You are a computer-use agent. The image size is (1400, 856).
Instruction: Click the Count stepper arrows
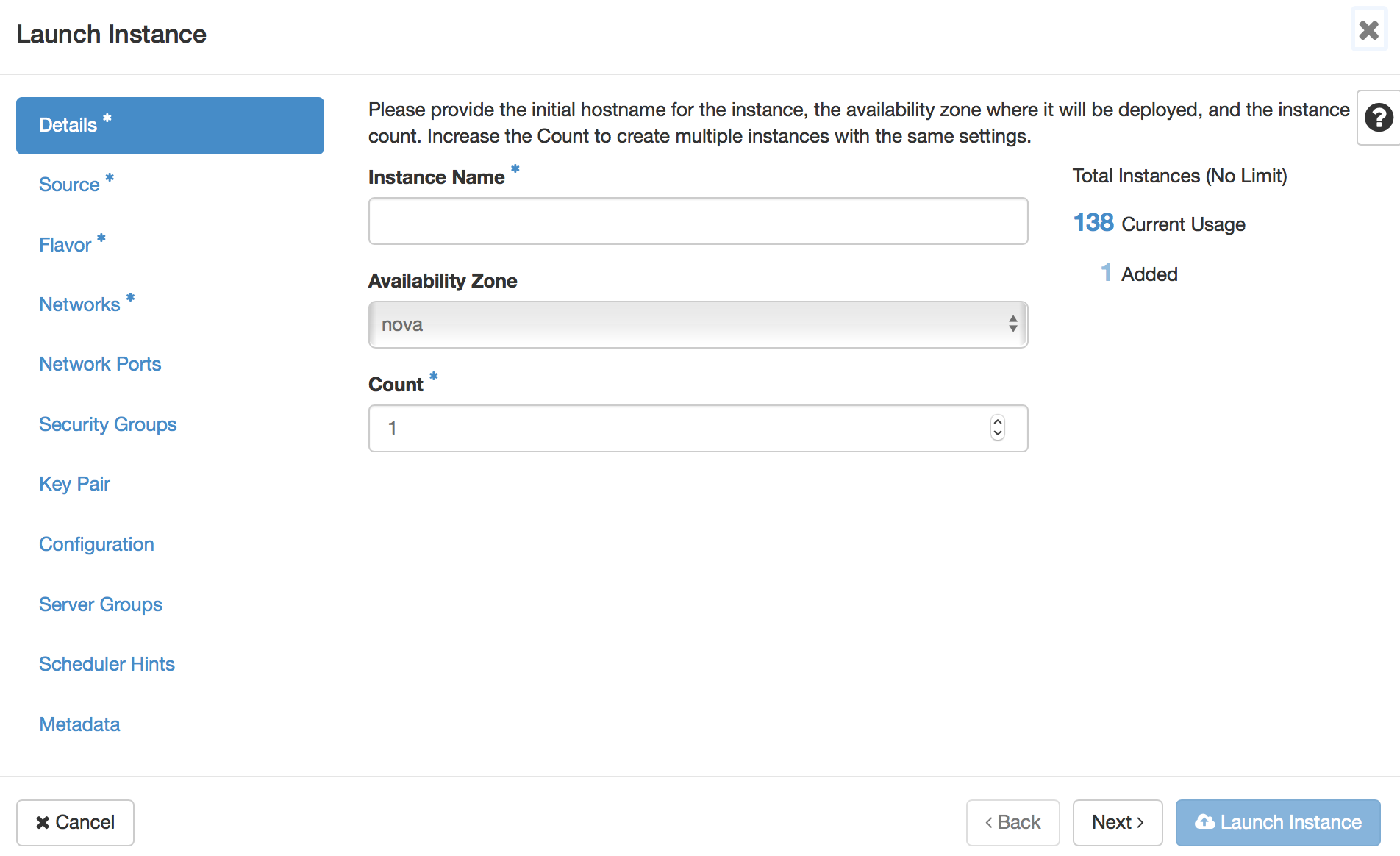(998, 427)
